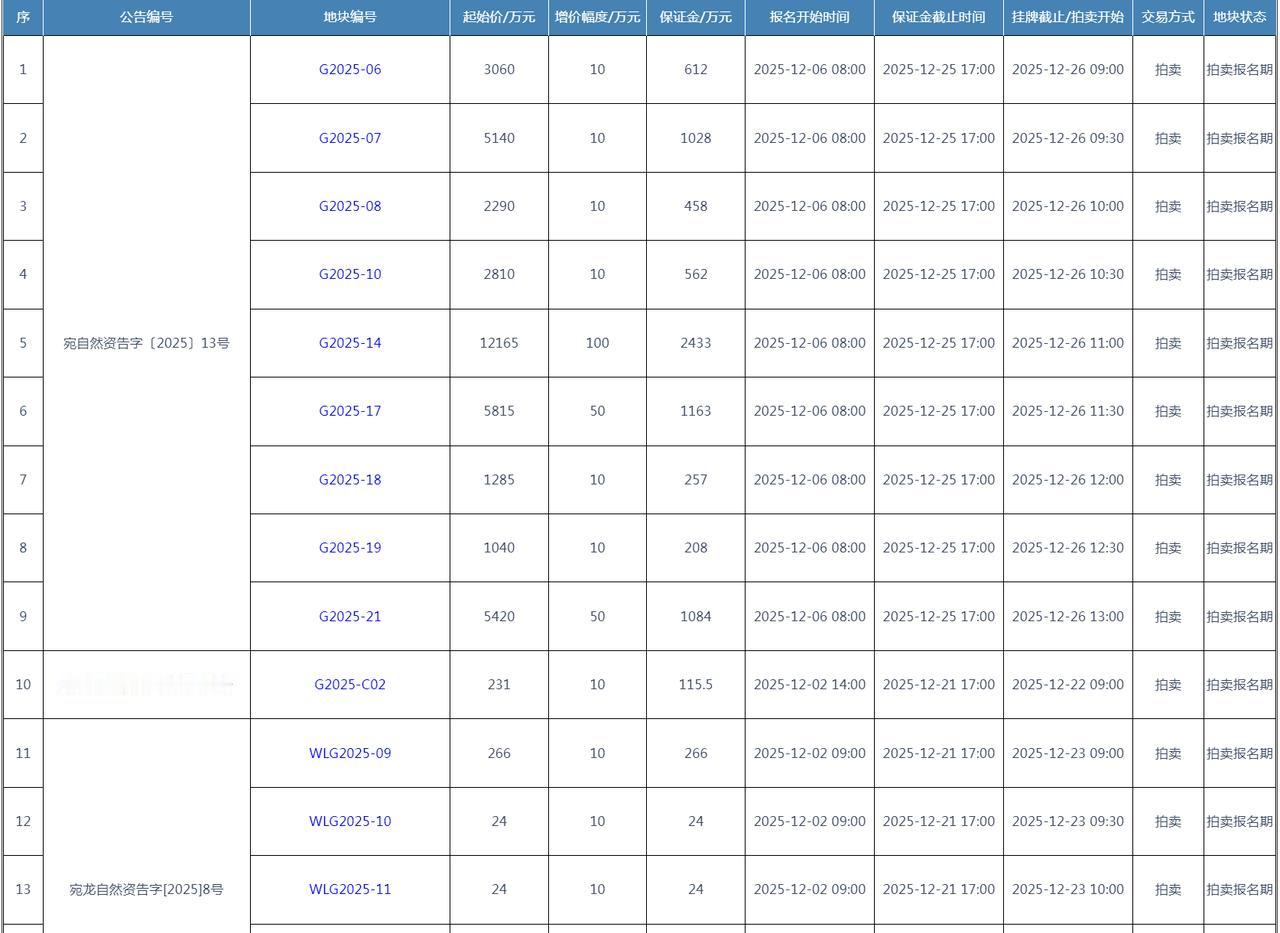This screenshot has width=1280, height=933.
Task: Open parcel G2025-10 details link
Action: tap(350, 274)
